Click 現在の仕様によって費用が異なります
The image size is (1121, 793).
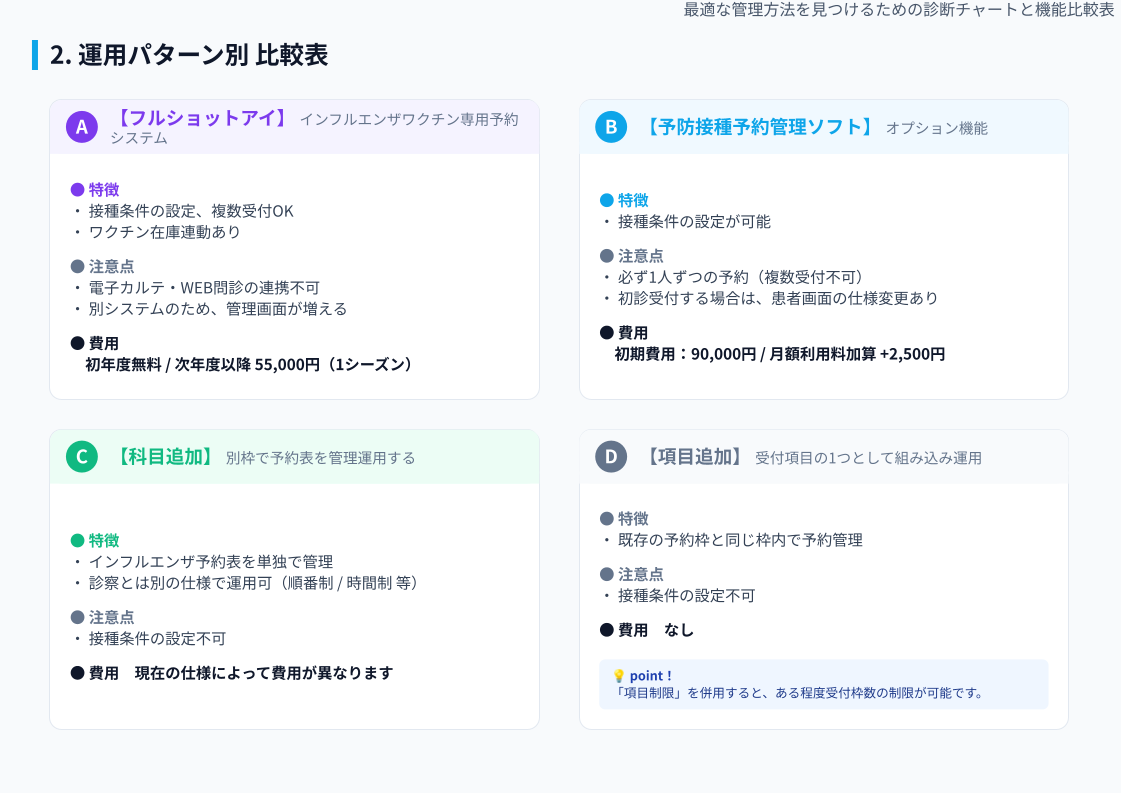tap(264, 673)
